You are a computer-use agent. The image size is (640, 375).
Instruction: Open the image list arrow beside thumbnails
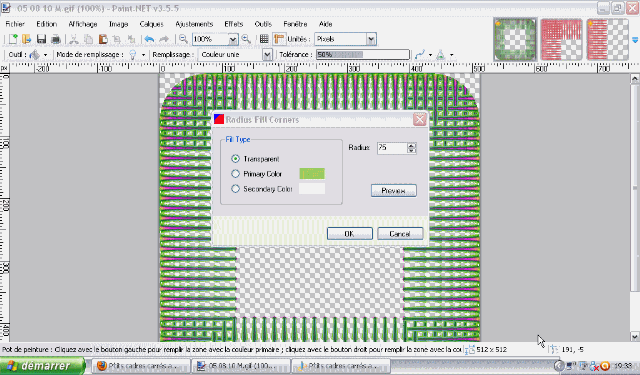click(x=635, y=40)
